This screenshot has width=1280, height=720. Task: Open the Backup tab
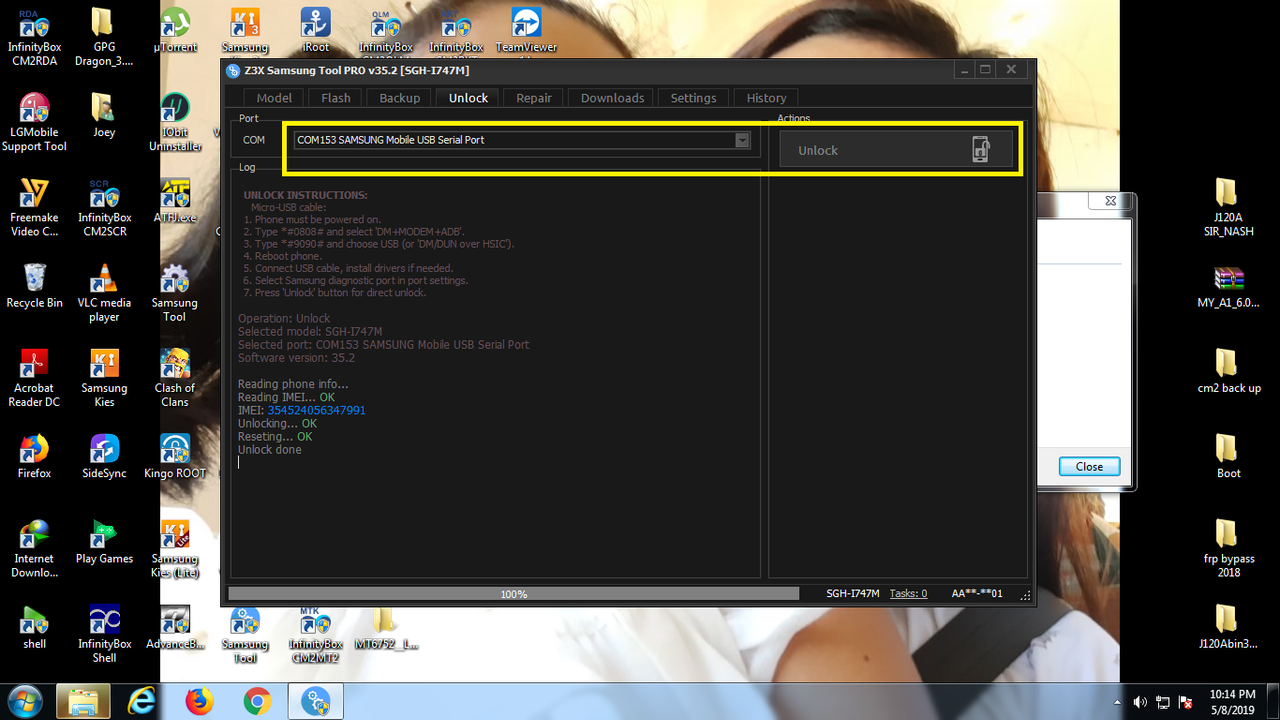[x=399, y=98]
